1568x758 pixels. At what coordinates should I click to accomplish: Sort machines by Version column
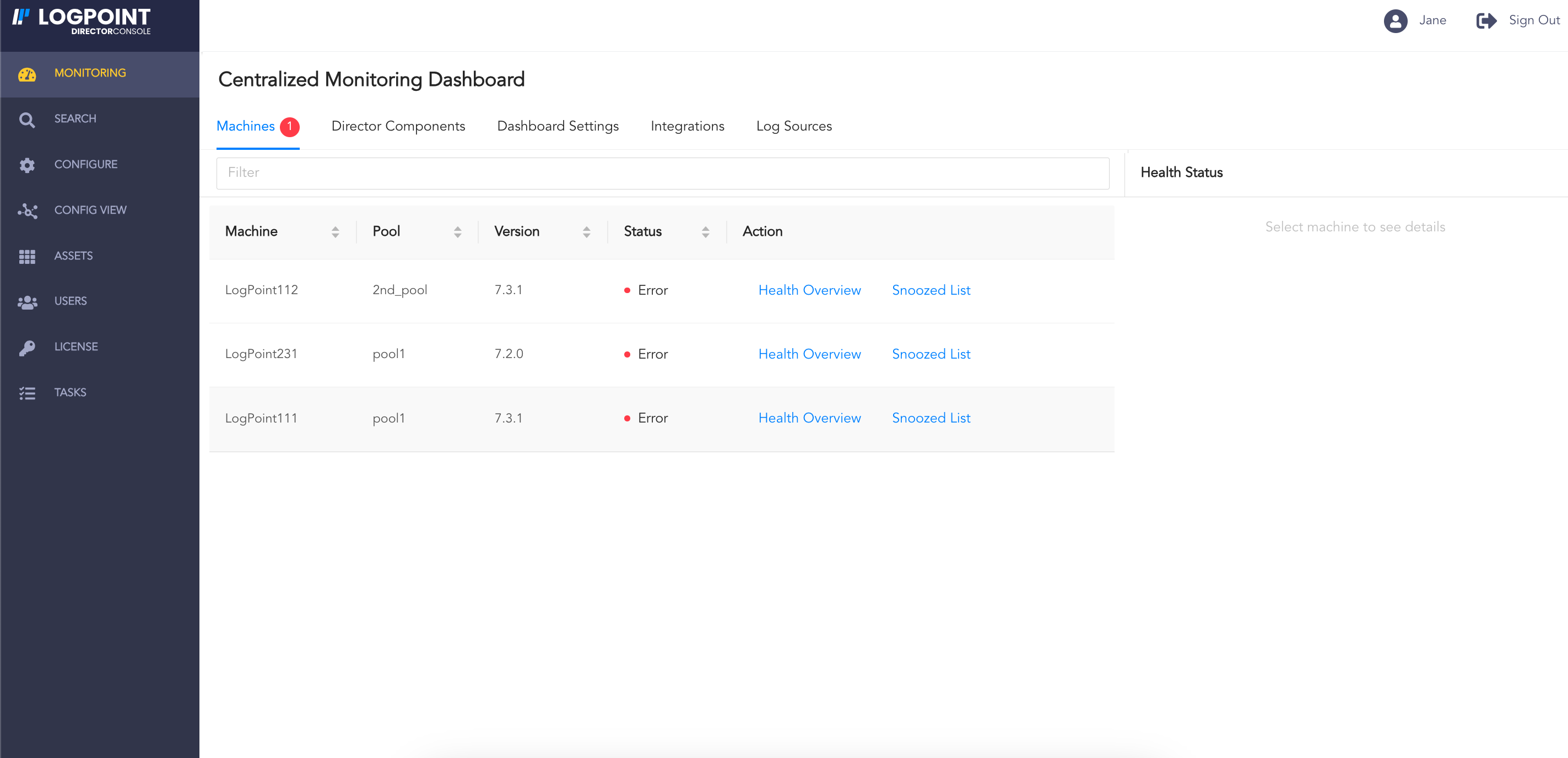pos(586,231)
